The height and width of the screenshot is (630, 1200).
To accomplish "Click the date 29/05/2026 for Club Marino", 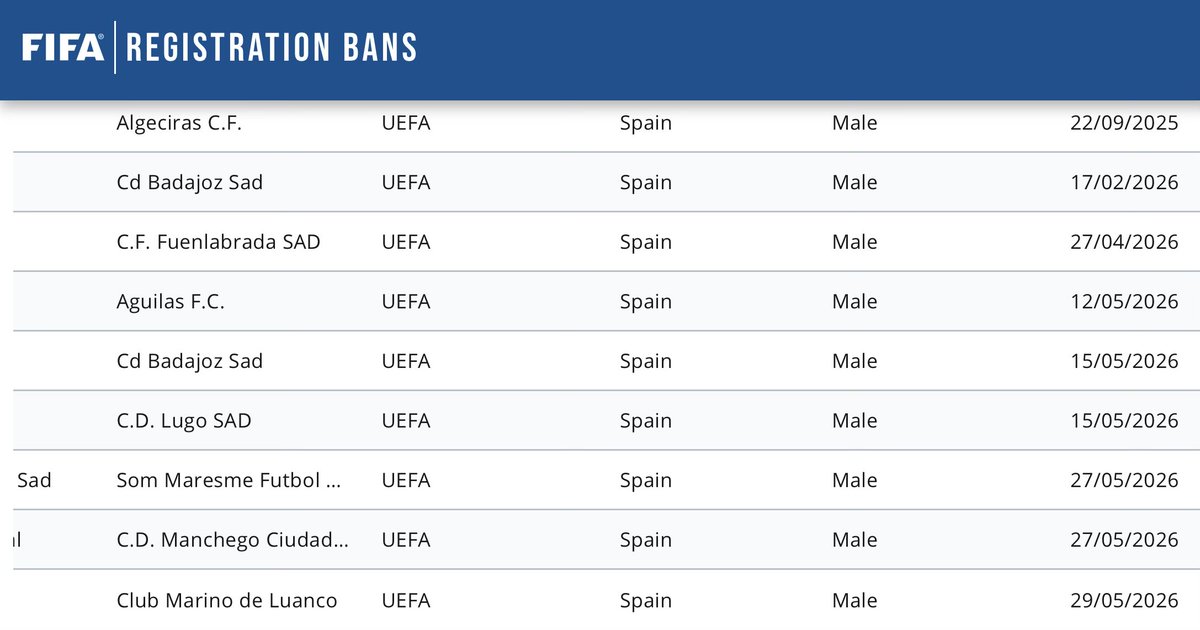I will coord(1124,600).
